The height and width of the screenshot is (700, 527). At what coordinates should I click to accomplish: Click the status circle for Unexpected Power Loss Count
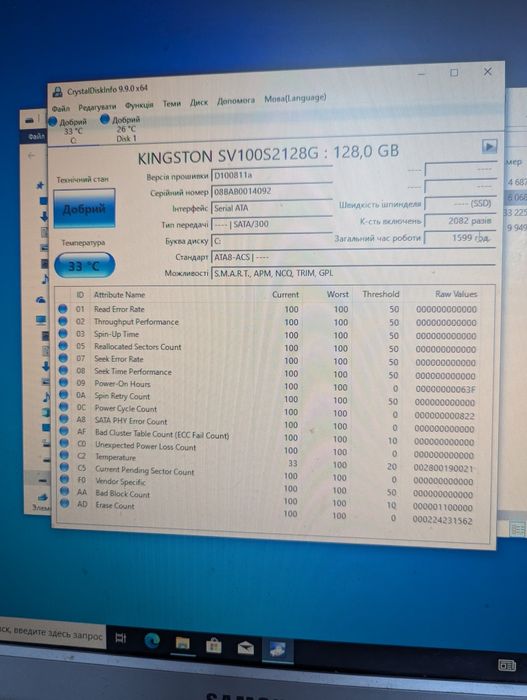pos(64,443)
